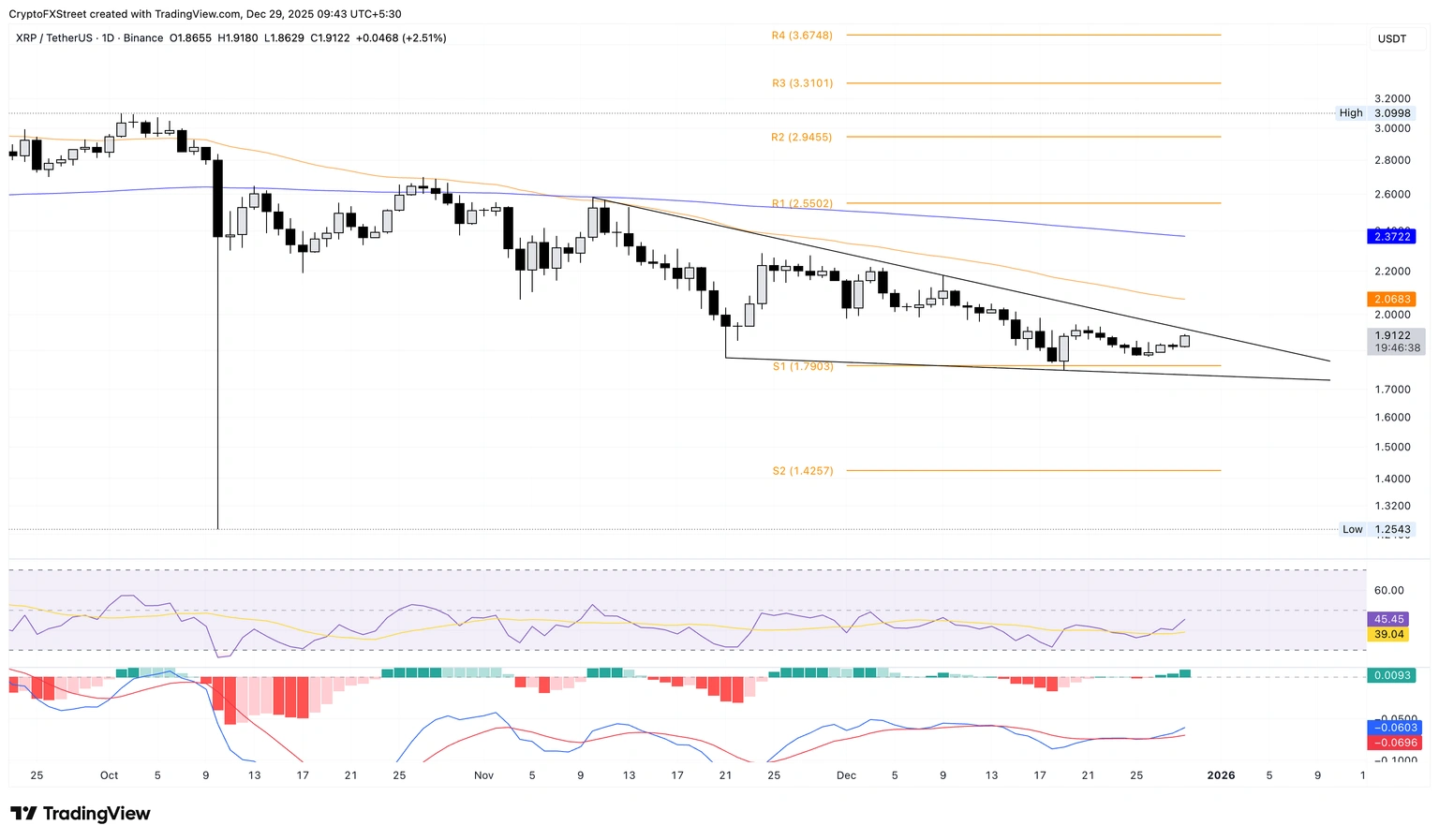Select the USDT currency label
The image size is (1439, 840).
[1392, 38]
